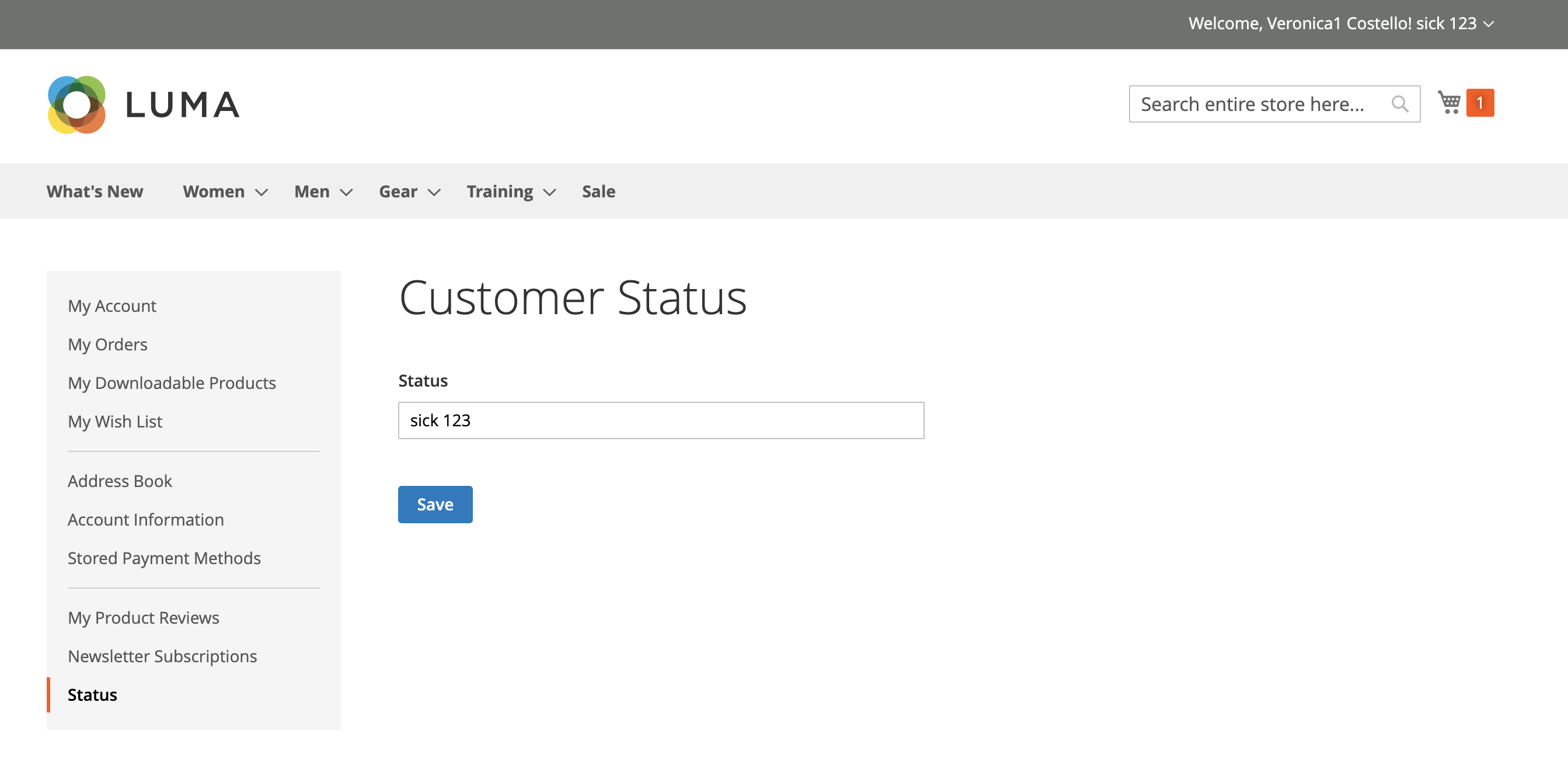Click the Save button

434,504
